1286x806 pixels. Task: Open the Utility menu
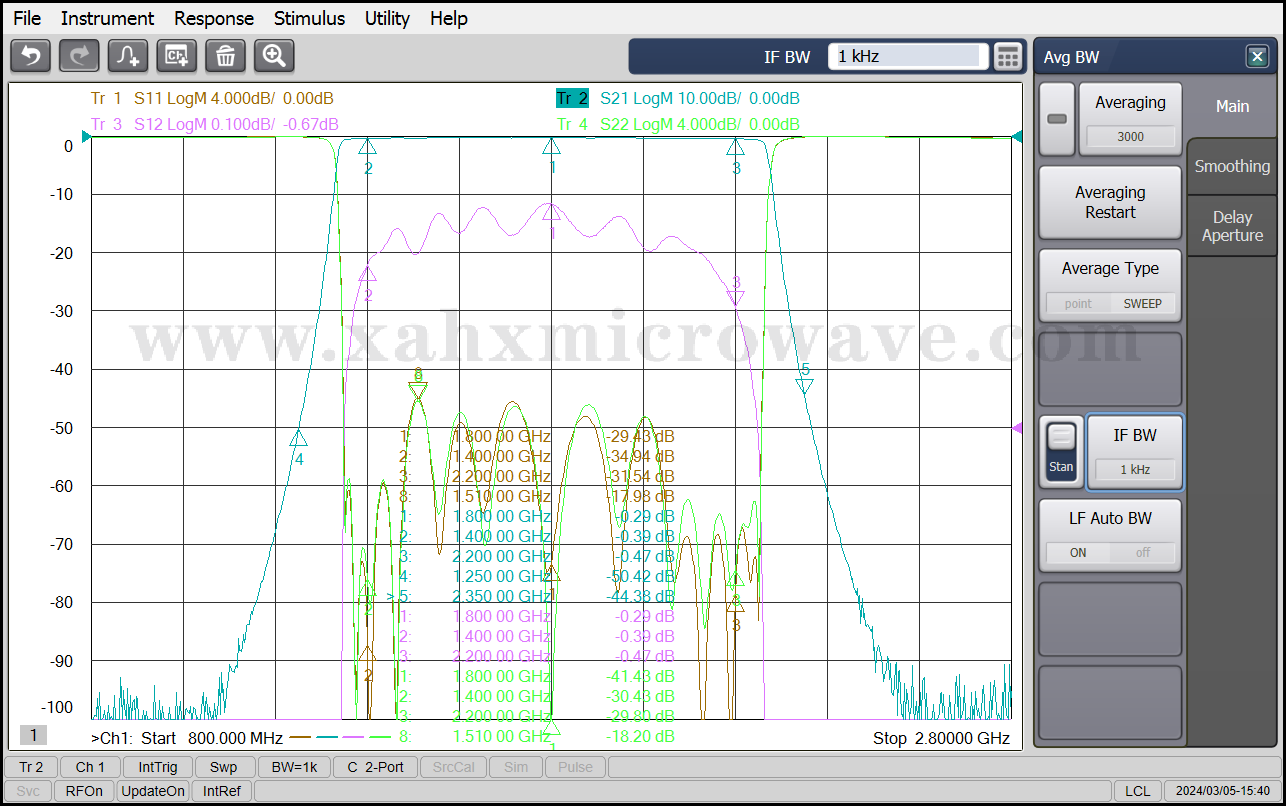(387, 18)
